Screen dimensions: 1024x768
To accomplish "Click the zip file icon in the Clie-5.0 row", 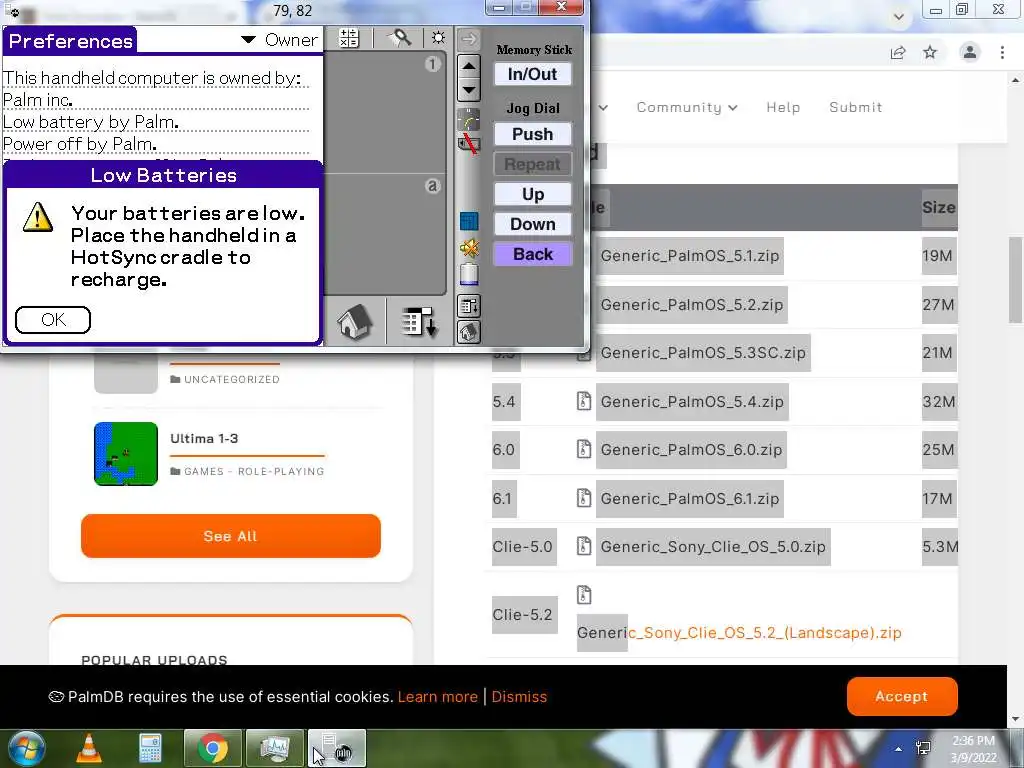I will [x=584, y=546].
